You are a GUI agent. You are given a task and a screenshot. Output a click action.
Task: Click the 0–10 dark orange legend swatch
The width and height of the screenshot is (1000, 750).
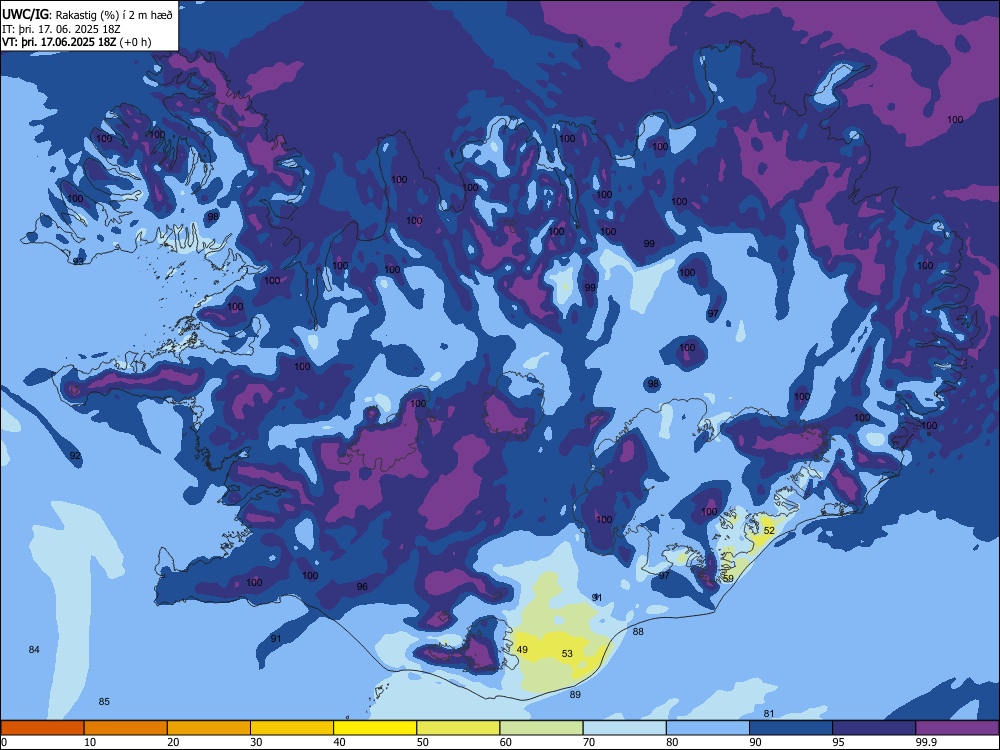pos(42,728)
